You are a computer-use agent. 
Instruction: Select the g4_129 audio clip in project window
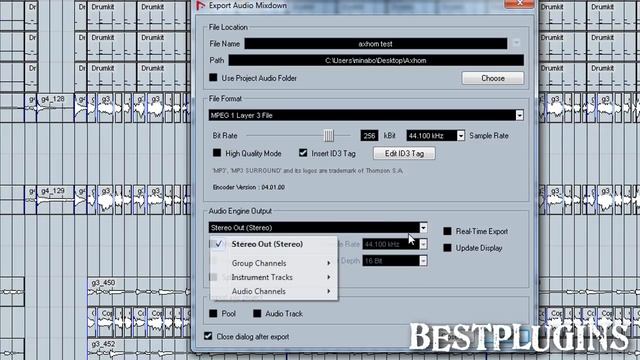point(56,200)
